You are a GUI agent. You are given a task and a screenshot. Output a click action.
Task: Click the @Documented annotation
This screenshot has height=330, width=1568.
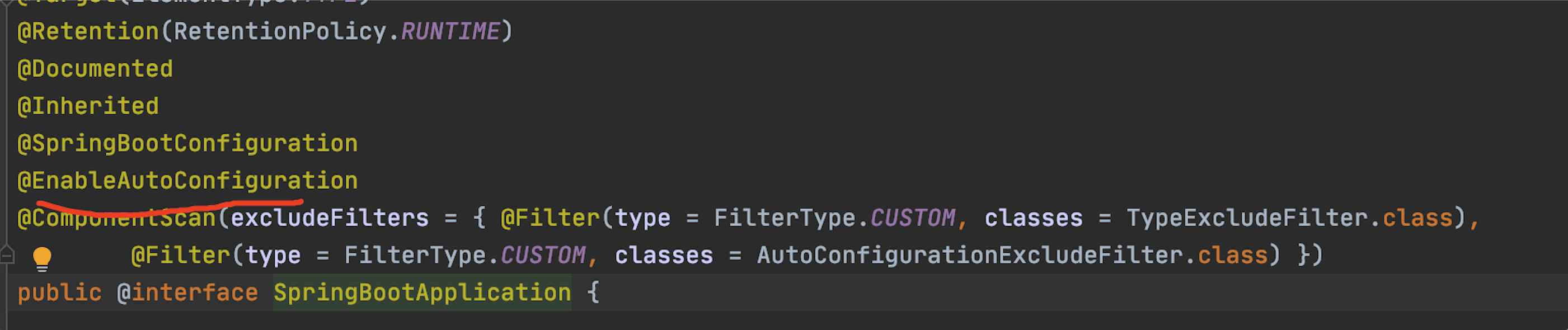(x=96, y=69)
